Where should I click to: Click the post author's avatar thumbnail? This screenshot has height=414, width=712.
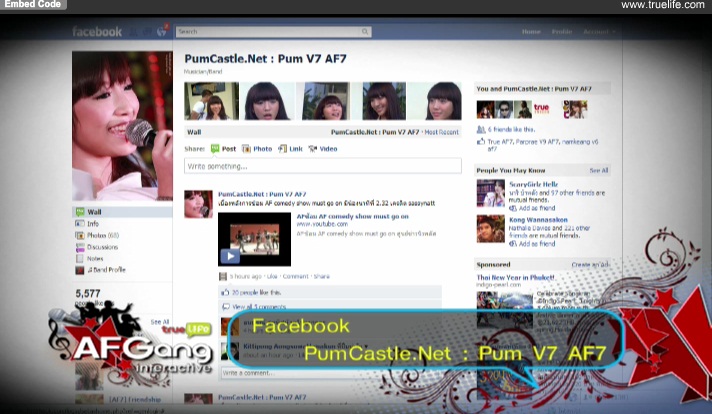198,204
